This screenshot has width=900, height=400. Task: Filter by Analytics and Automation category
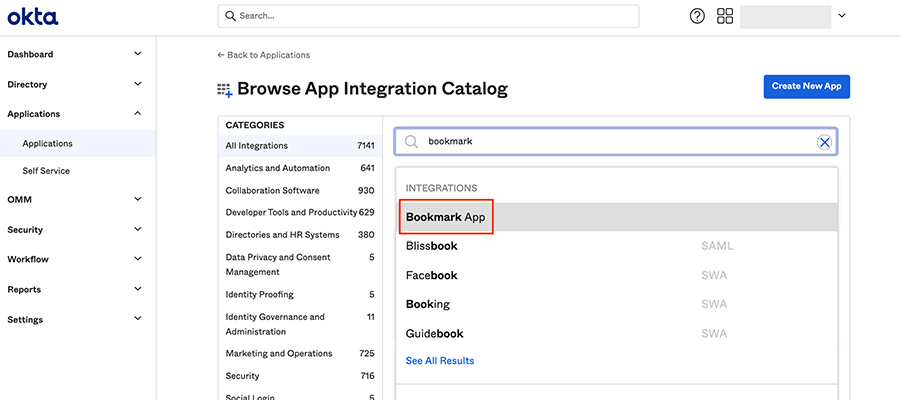pos(278,168)
